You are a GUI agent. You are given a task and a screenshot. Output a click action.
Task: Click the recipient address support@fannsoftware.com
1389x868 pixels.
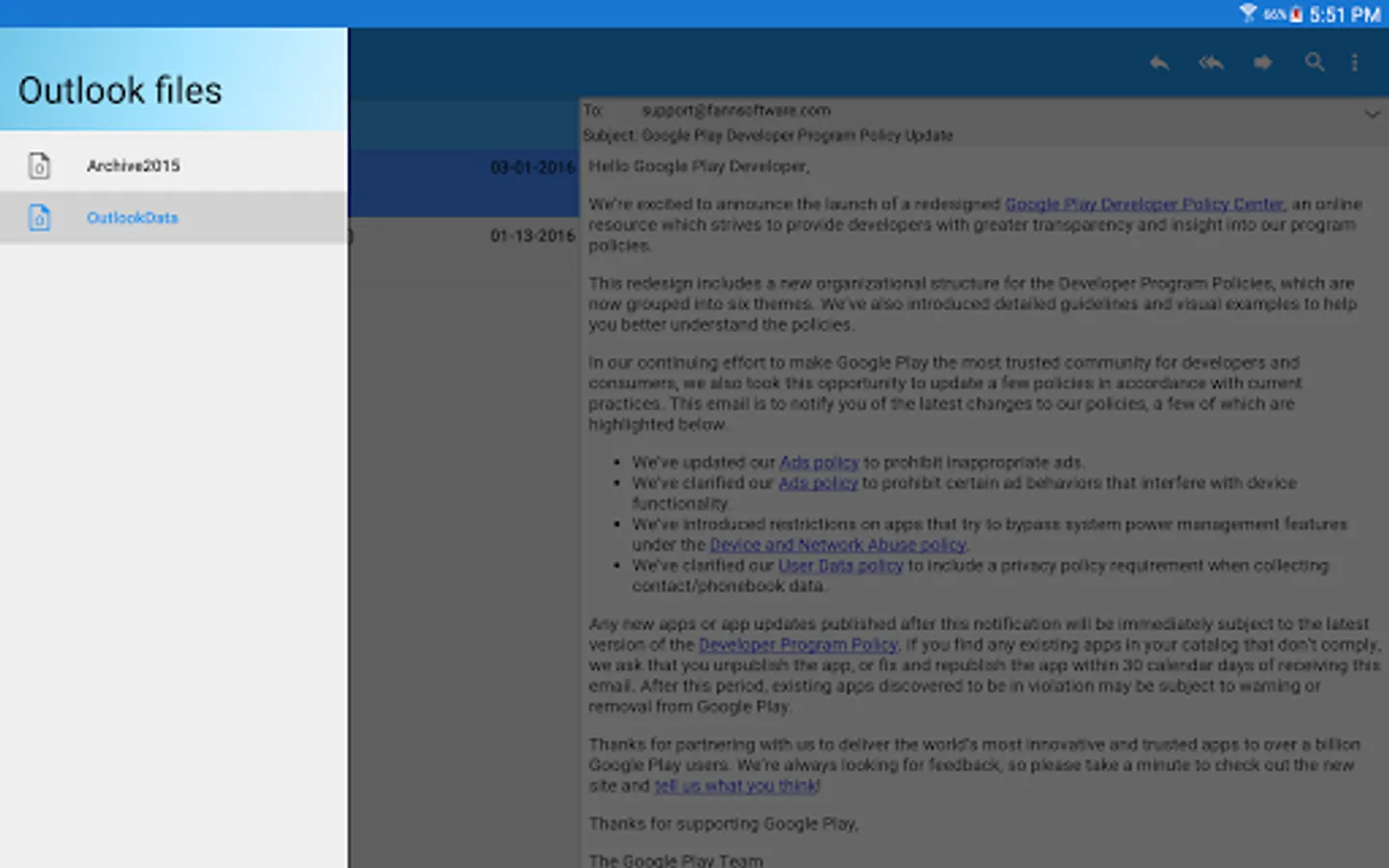pos(736,111)
